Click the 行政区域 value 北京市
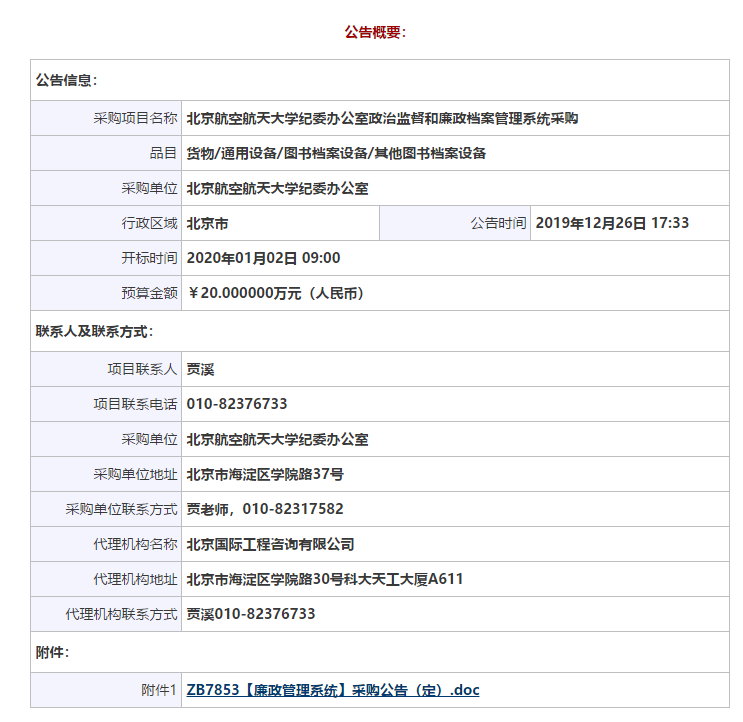The height and width of the screenshot is (722, 743). point(207,223)
